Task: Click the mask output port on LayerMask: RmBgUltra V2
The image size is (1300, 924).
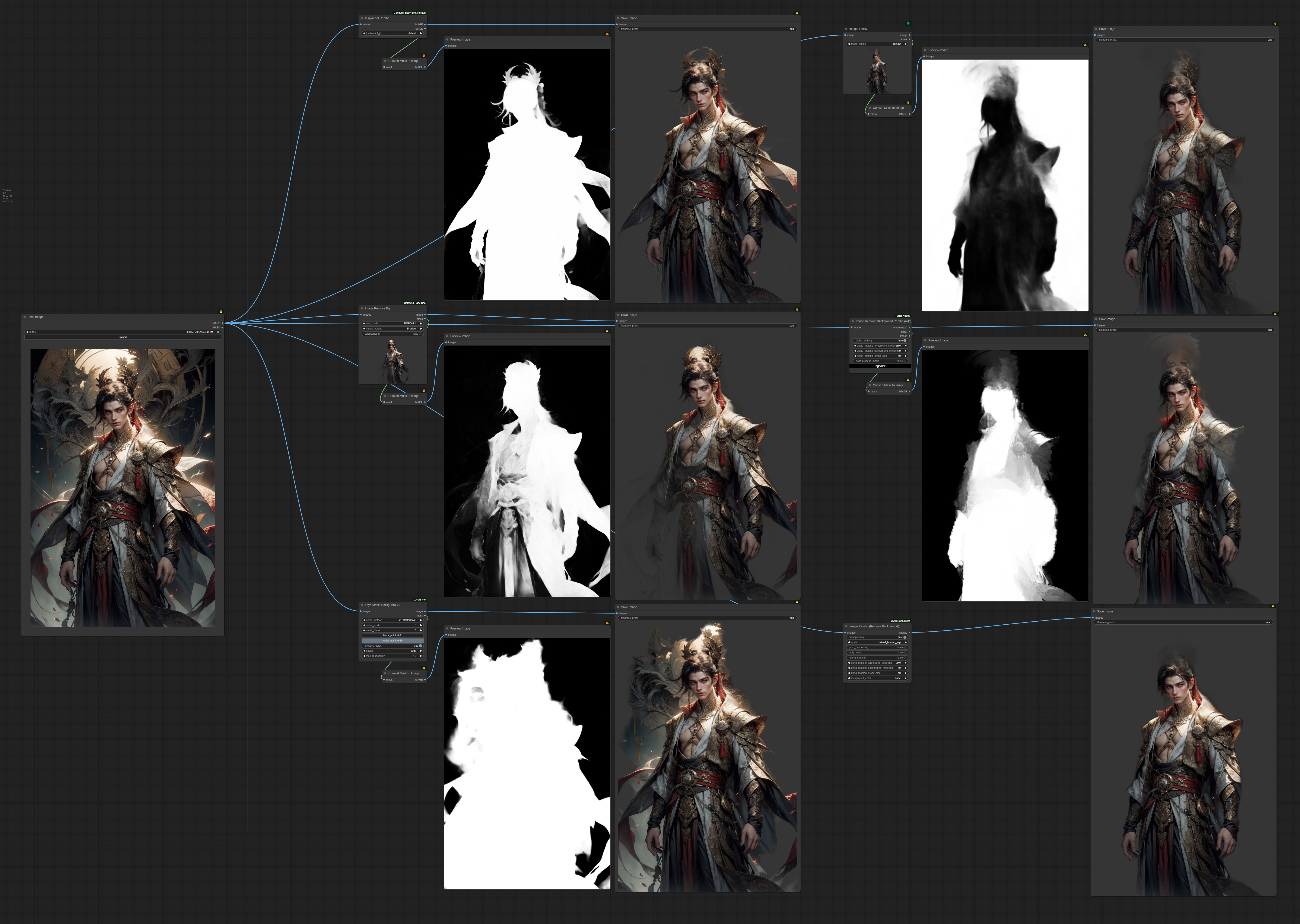Action: 425,616
